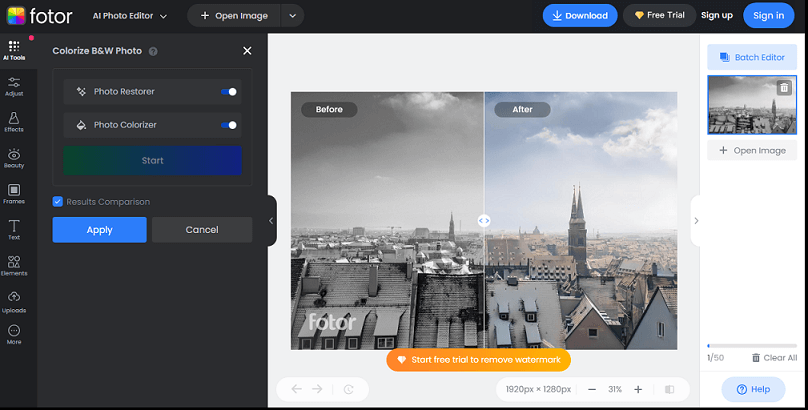Select the Text tool in sidebar
This screenshot has width=808, height=410.
[x=14, y=230]
